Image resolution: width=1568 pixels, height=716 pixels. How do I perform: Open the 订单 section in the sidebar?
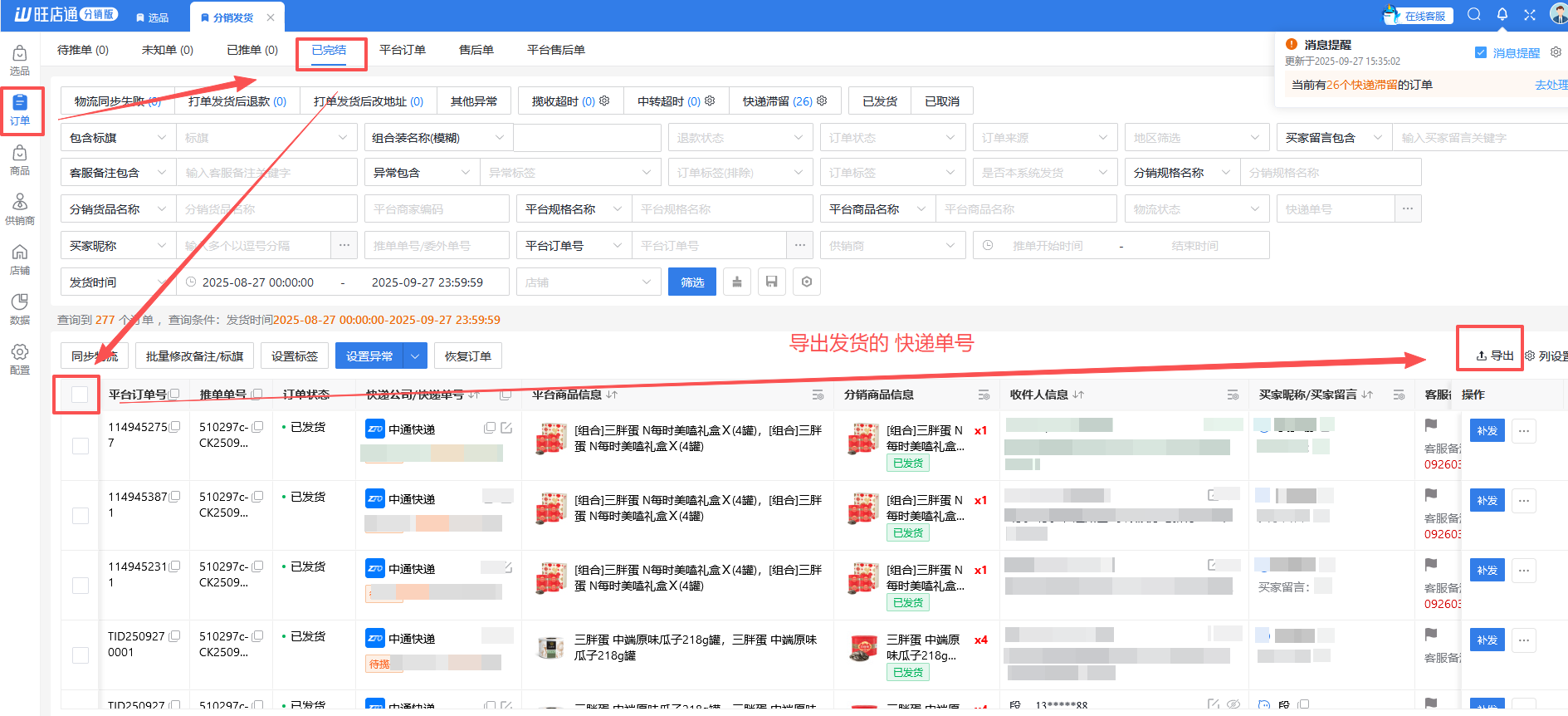pos(20,110)
